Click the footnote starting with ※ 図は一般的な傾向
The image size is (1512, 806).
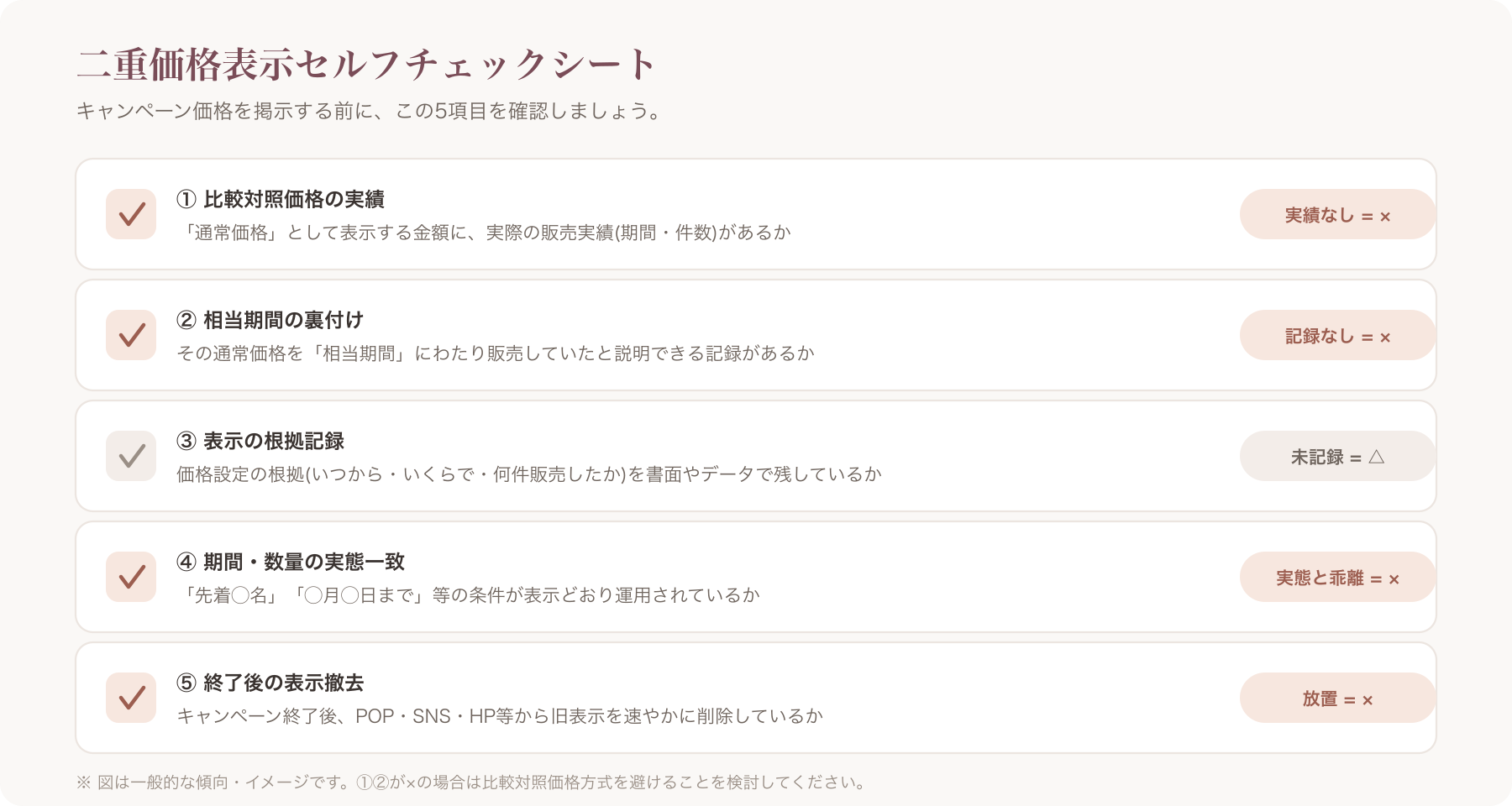[470, 782]
